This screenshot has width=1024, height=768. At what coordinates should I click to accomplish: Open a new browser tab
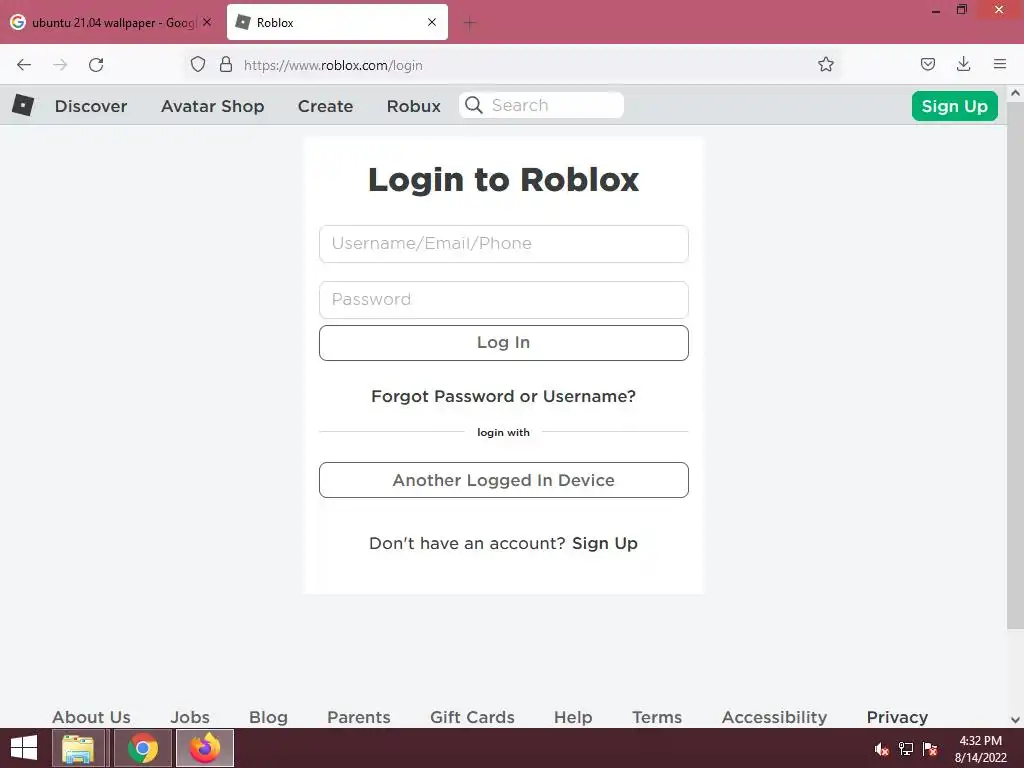coord(470,24)
